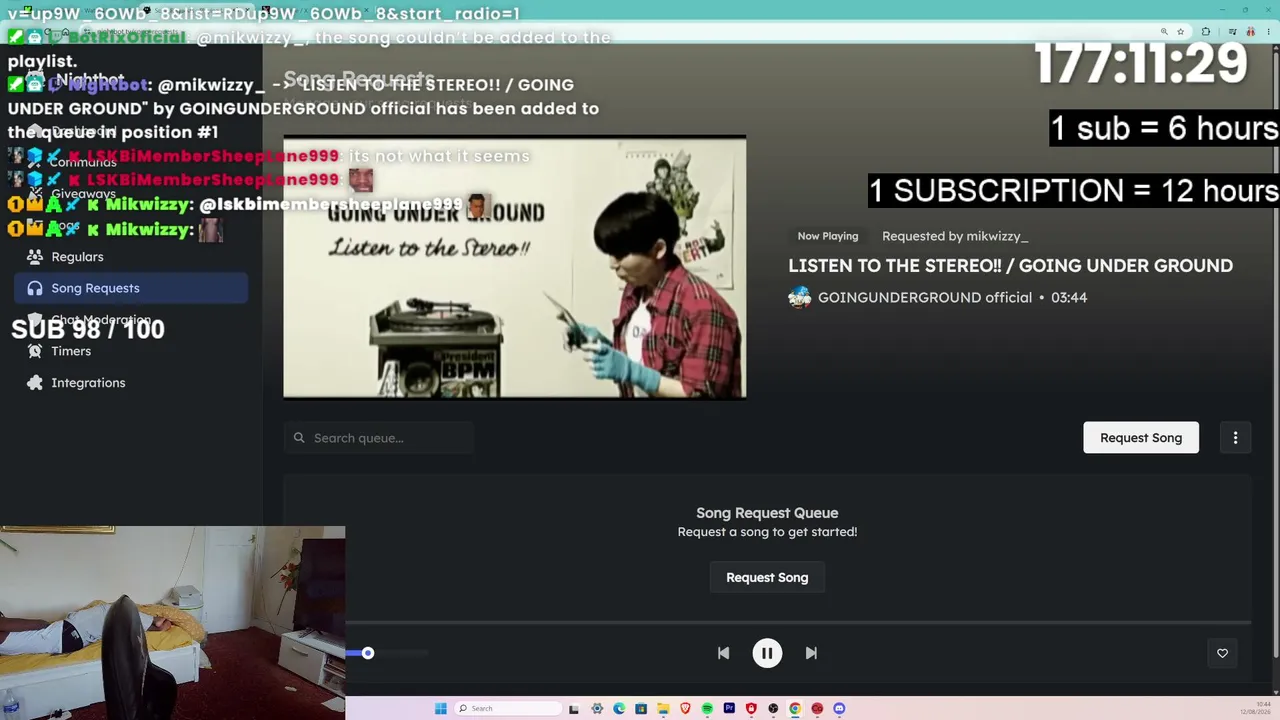Image resolution: width=1280 pixels, height=720 pixels.
Task: Open Settings gear from the taskbar
Action: 597,709
